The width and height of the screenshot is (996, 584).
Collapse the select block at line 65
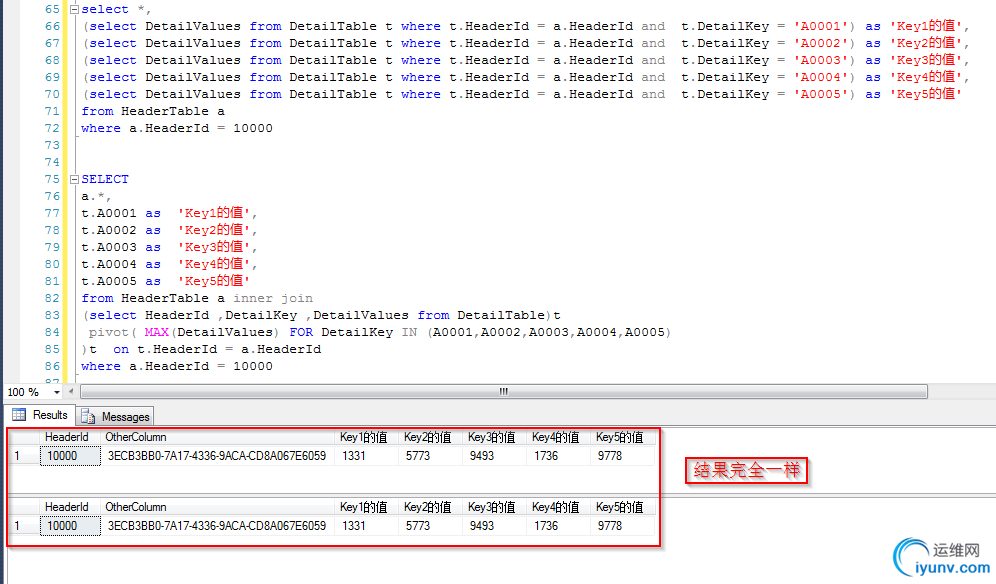(x=74, y=10)
